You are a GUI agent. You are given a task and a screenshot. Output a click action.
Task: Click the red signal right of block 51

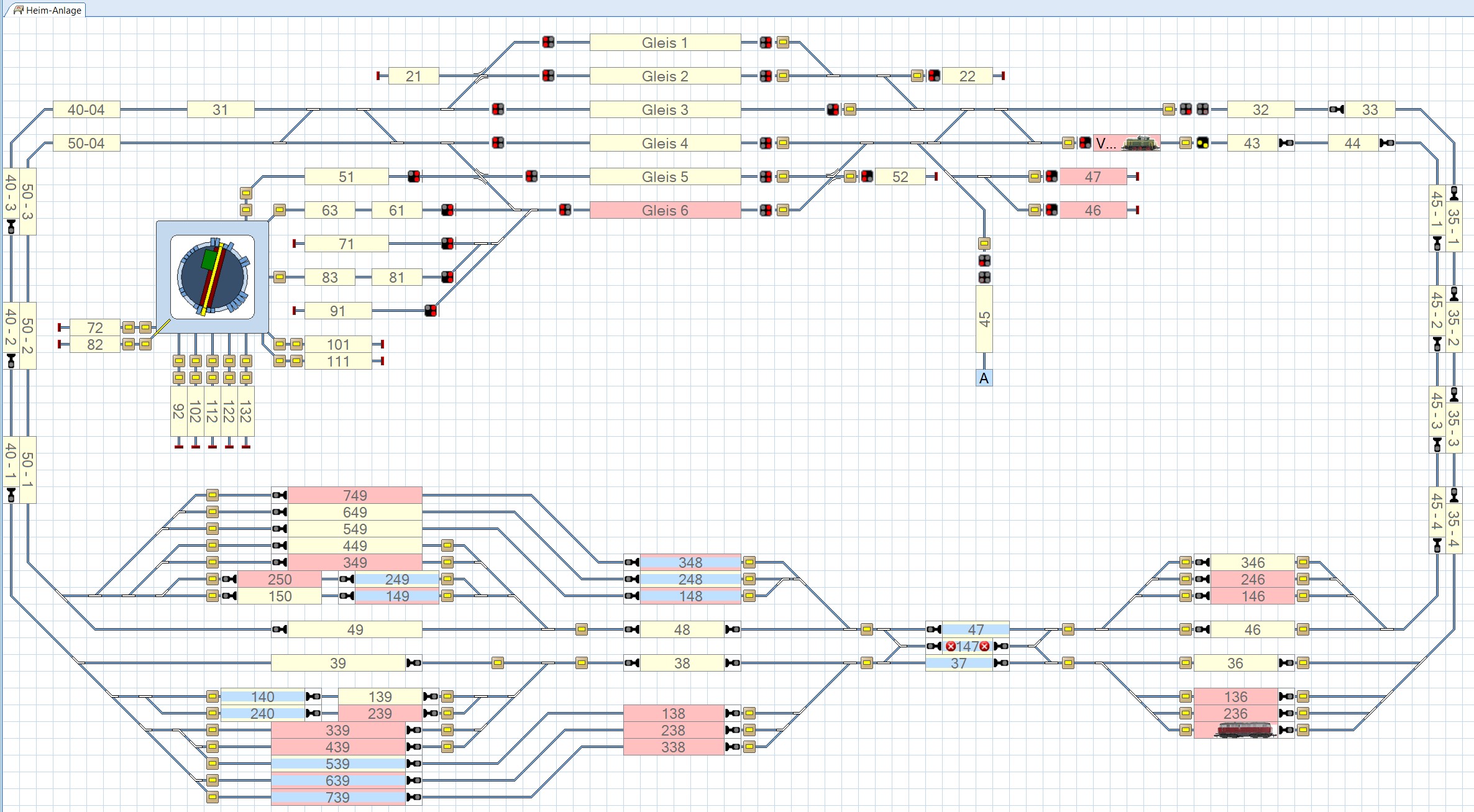click(x=414, y=176)
